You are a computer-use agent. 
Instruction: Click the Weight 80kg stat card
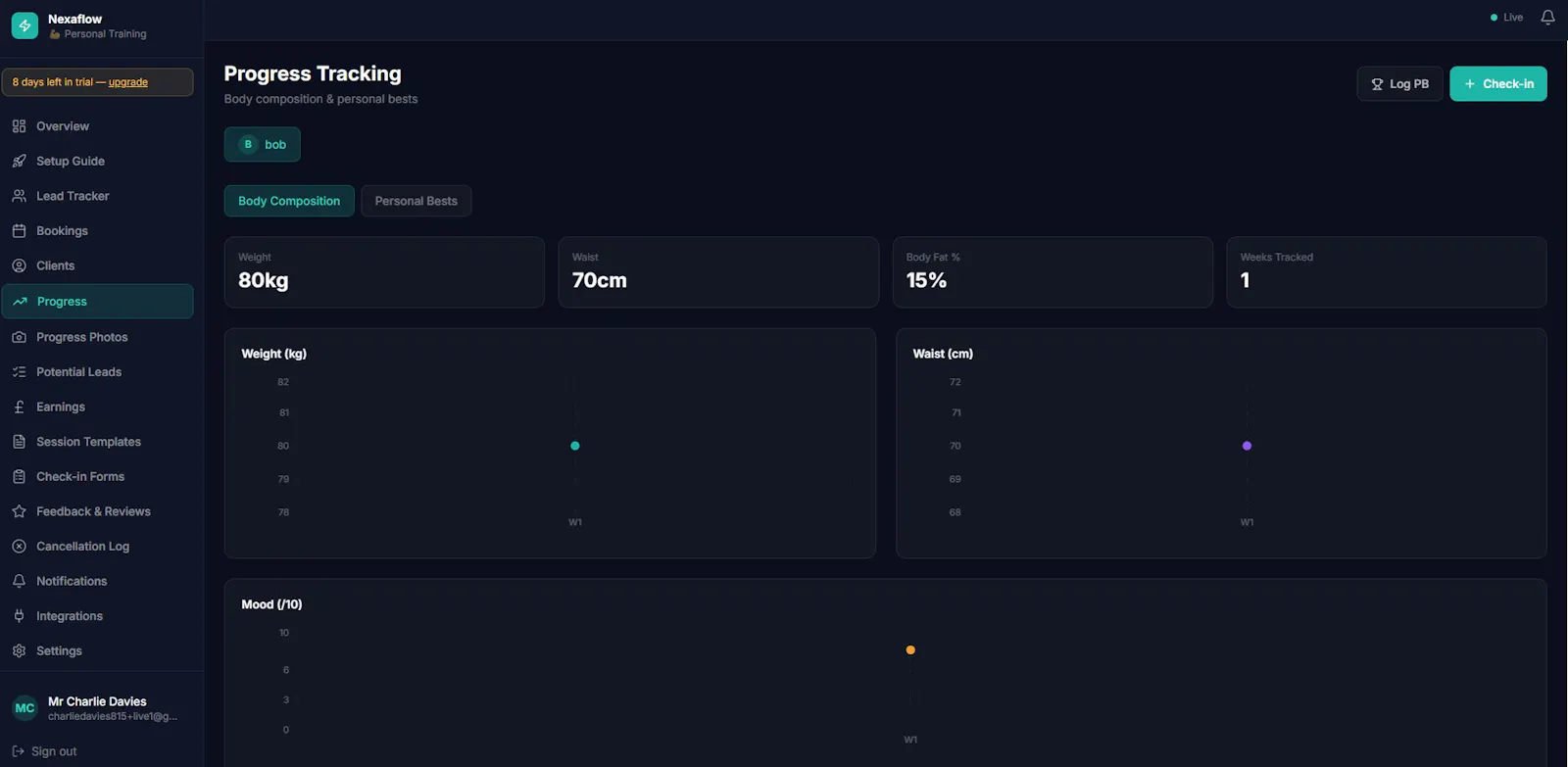coord(384,272)
